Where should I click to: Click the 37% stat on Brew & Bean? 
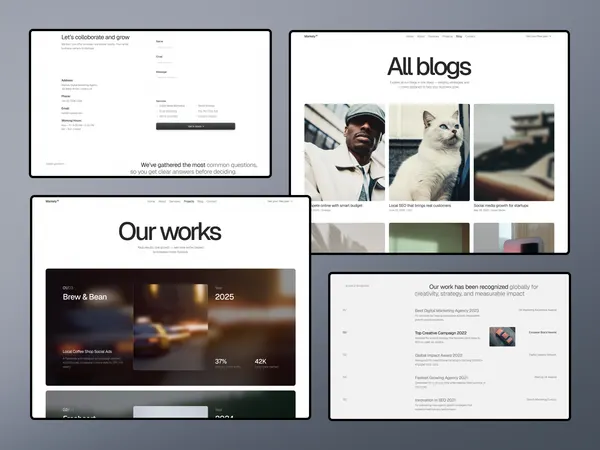221,361
